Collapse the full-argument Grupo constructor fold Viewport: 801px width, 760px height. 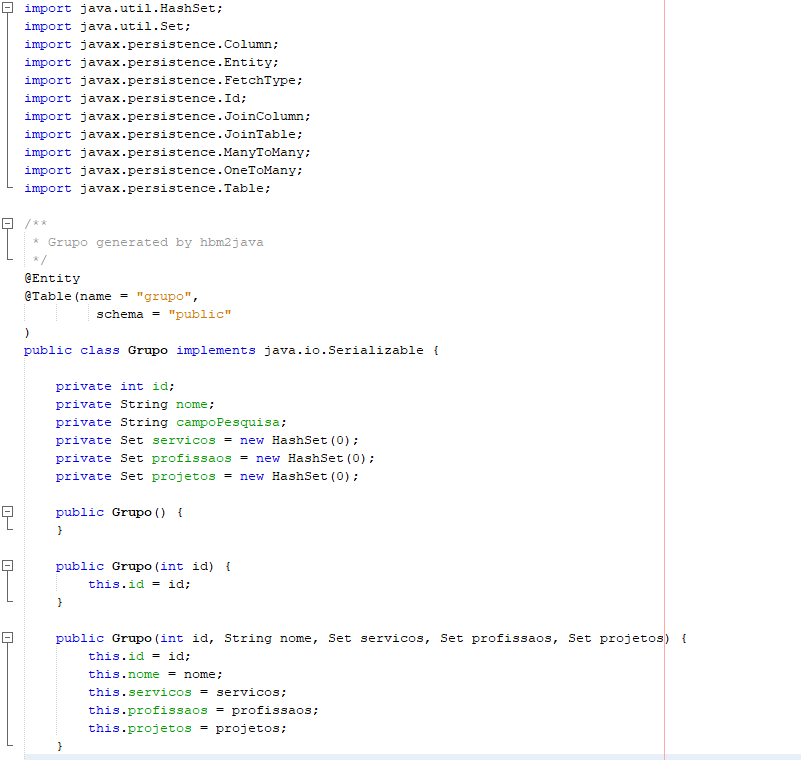[x=8, y=637]
